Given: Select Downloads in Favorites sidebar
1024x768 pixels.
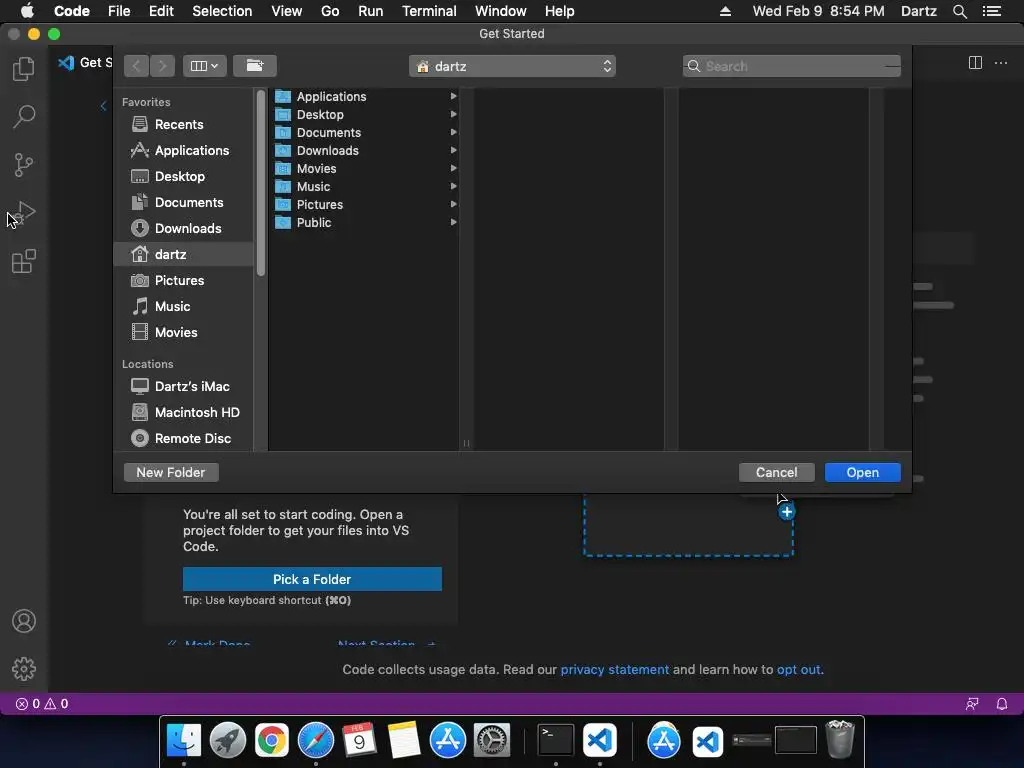Looking at the screenshot, I should click(x=184, y=229).
